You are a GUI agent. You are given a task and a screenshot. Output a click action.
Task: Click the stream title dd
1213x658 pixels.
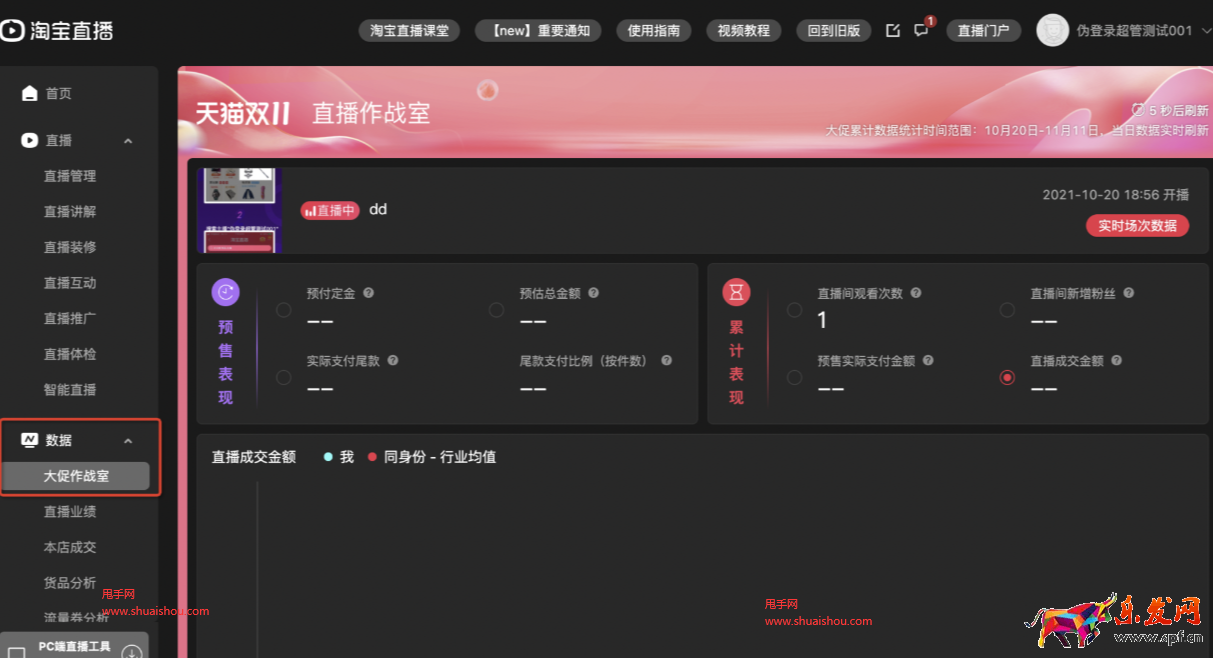(x=378, y=209)
